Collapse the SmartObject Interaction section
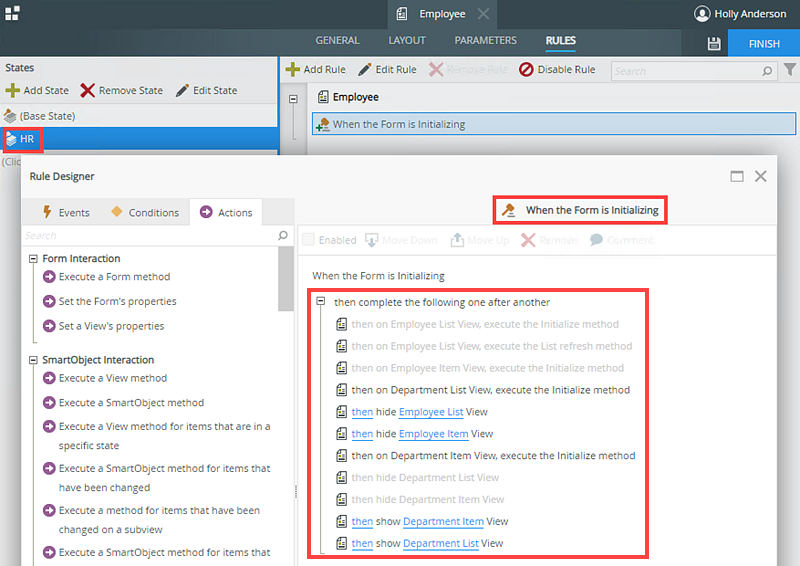This screenshot has width=800, height=566. tap(33, 360)
